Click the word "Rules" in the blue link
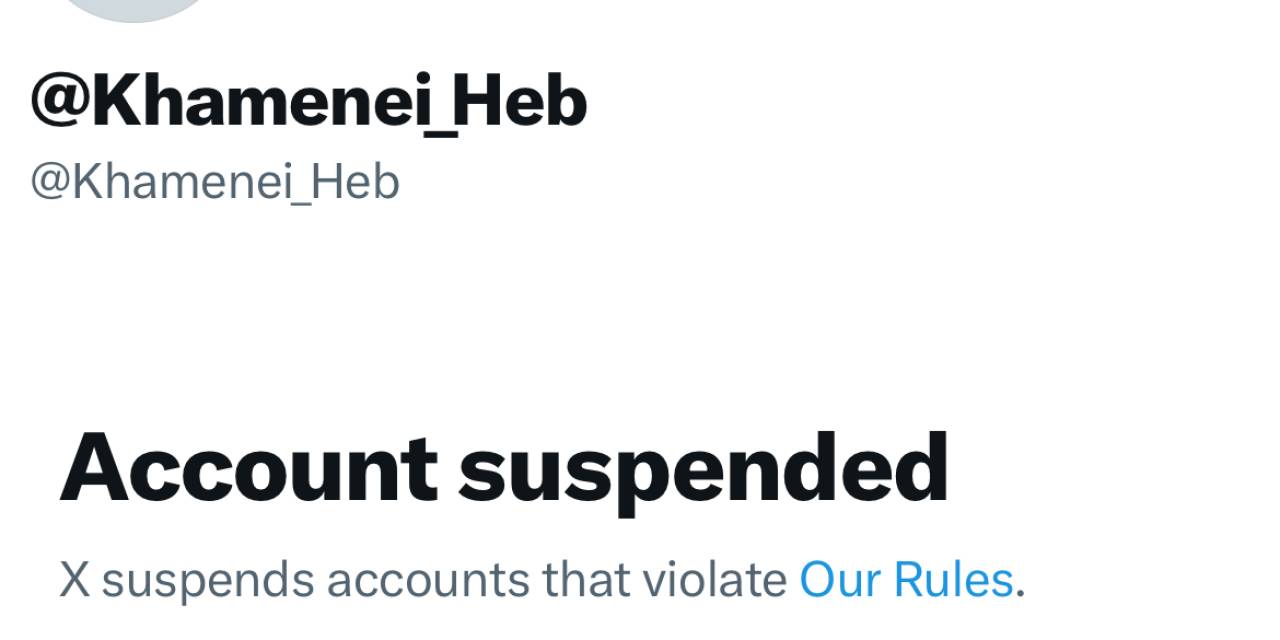The image size is (1280, 640). [952, 580]
